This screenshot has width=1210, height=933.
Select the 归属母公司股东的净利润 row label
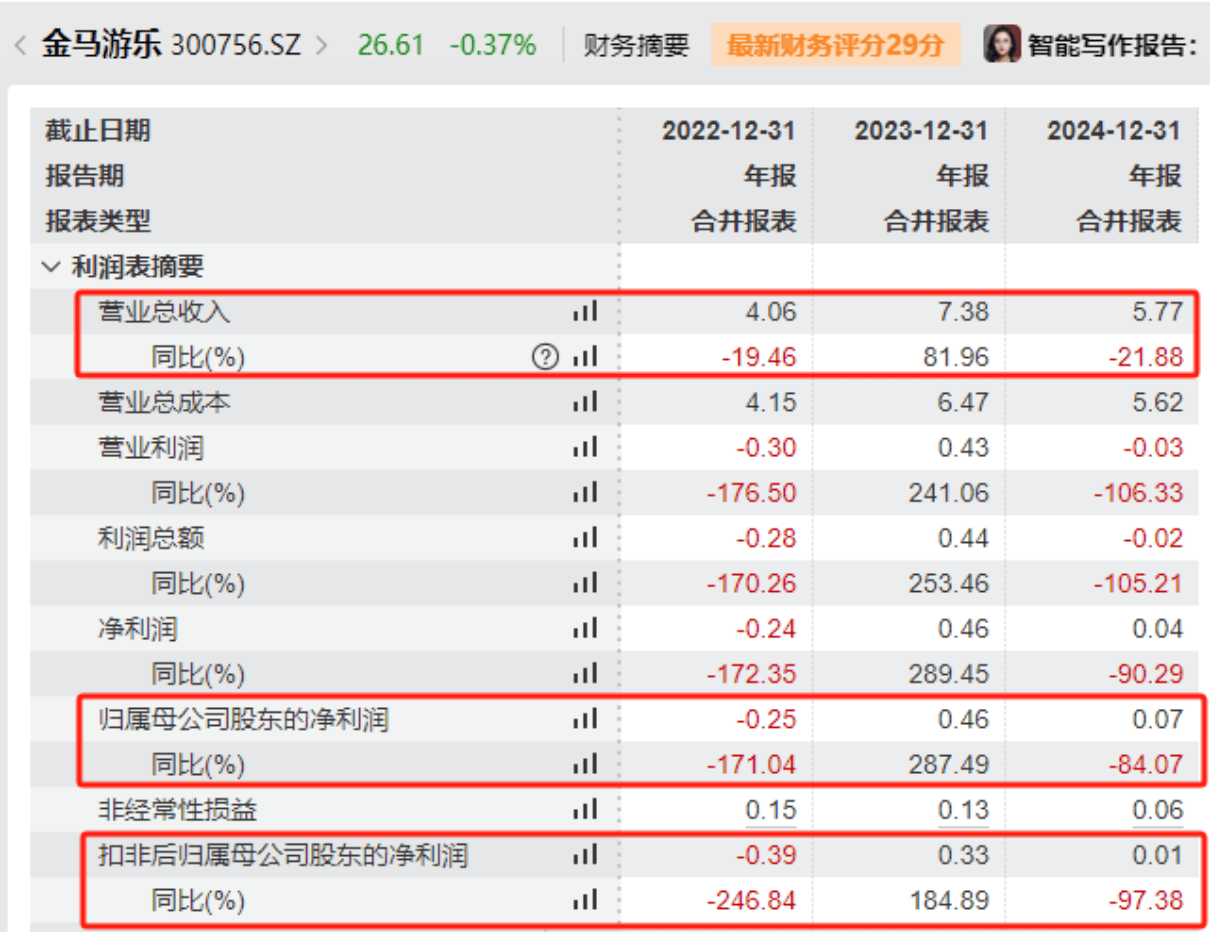pyautogui.click(x=243, y=719)
